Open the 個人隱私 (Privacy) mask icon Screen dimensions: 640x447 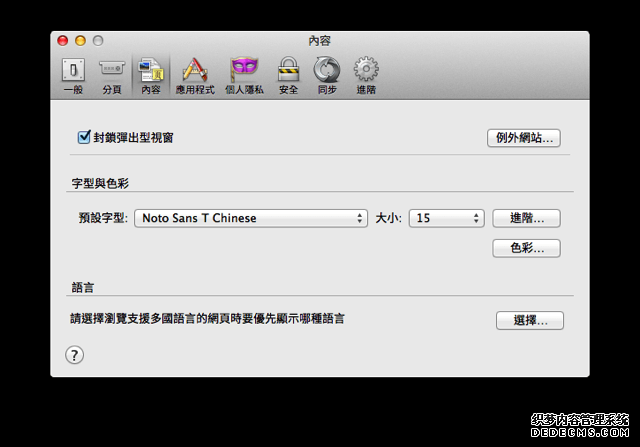244,76
